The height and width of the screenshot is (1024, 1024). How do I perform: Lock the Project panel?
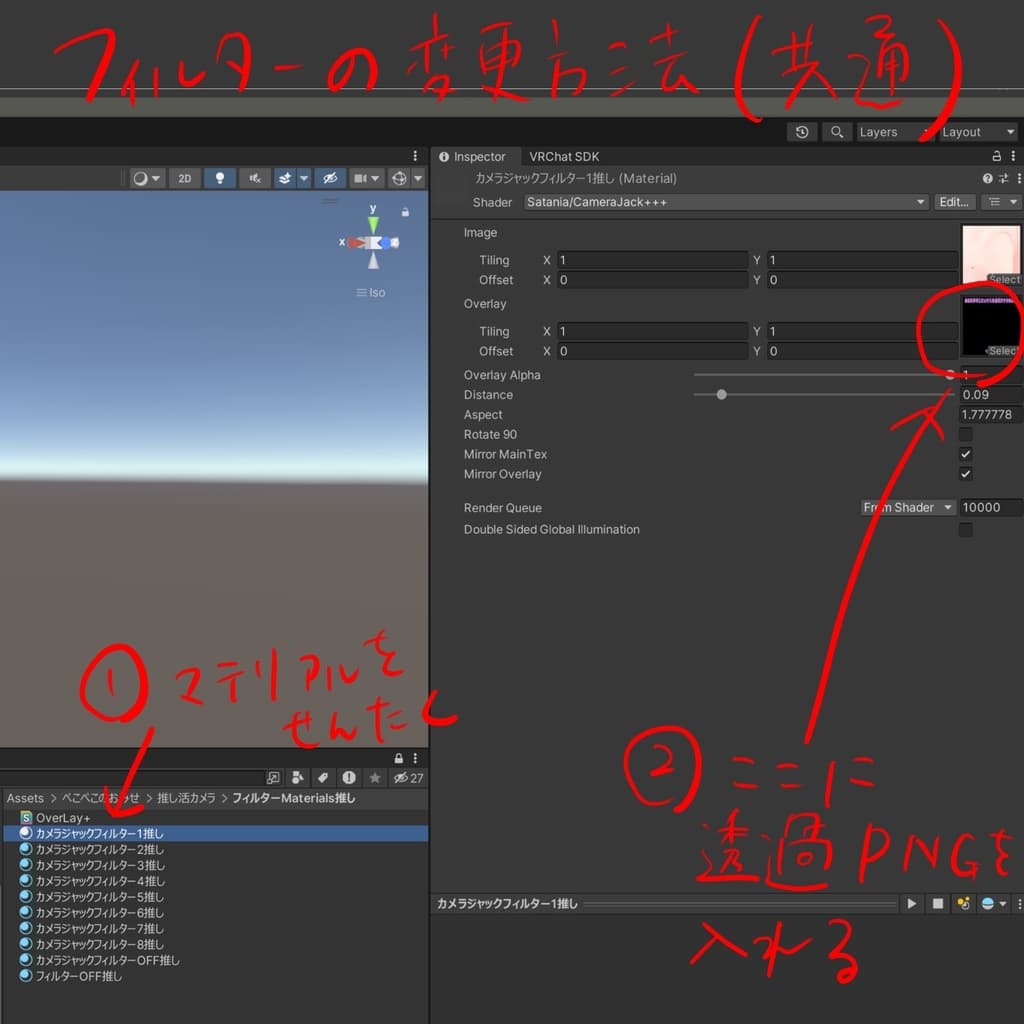point(398,758)
